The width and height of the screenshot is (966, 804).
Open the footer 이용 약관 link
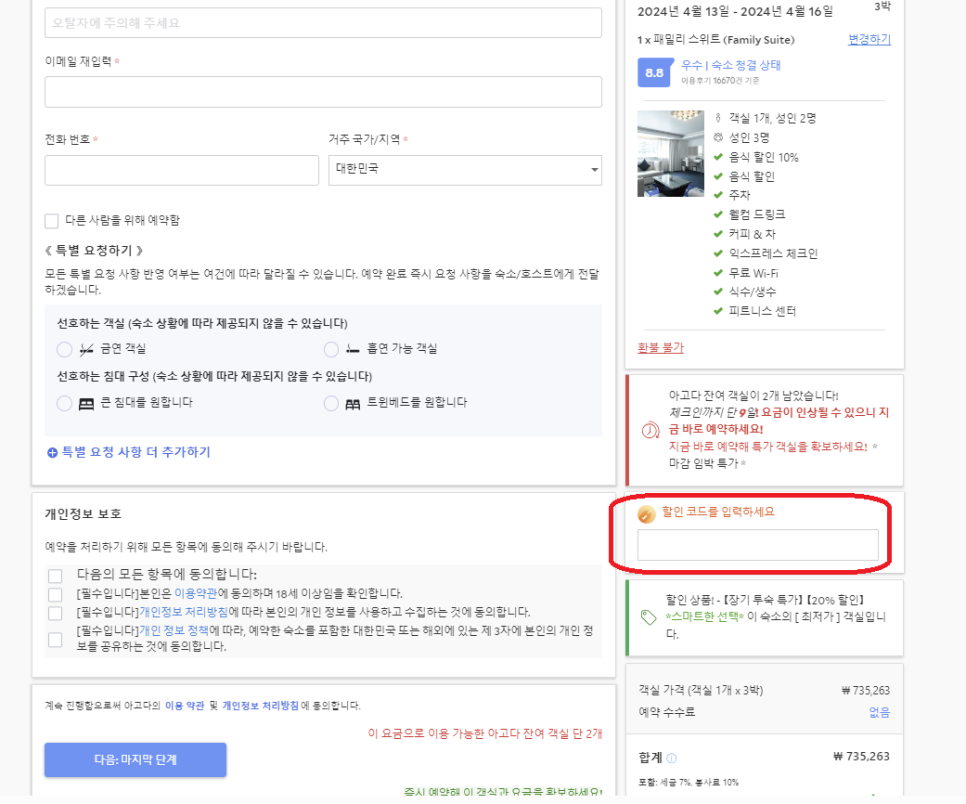(184, 705)
